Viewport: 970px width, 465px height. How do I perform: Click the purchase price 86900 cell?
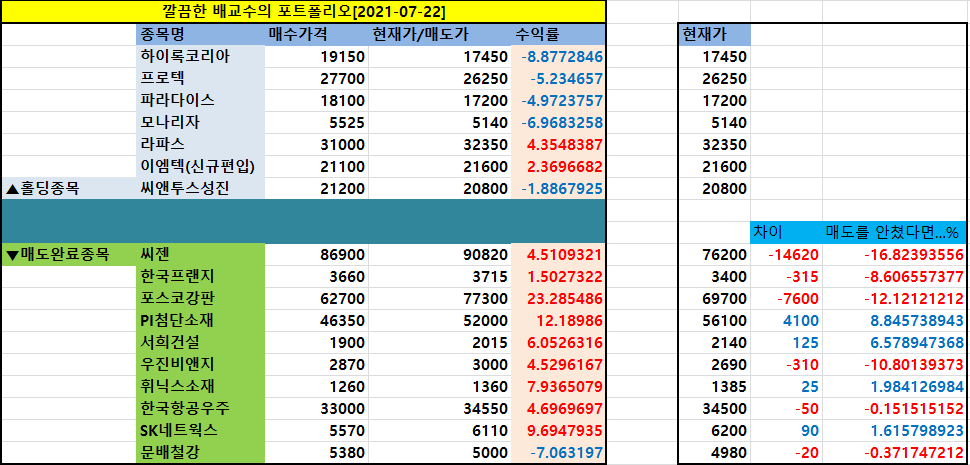tap(317, 254)
